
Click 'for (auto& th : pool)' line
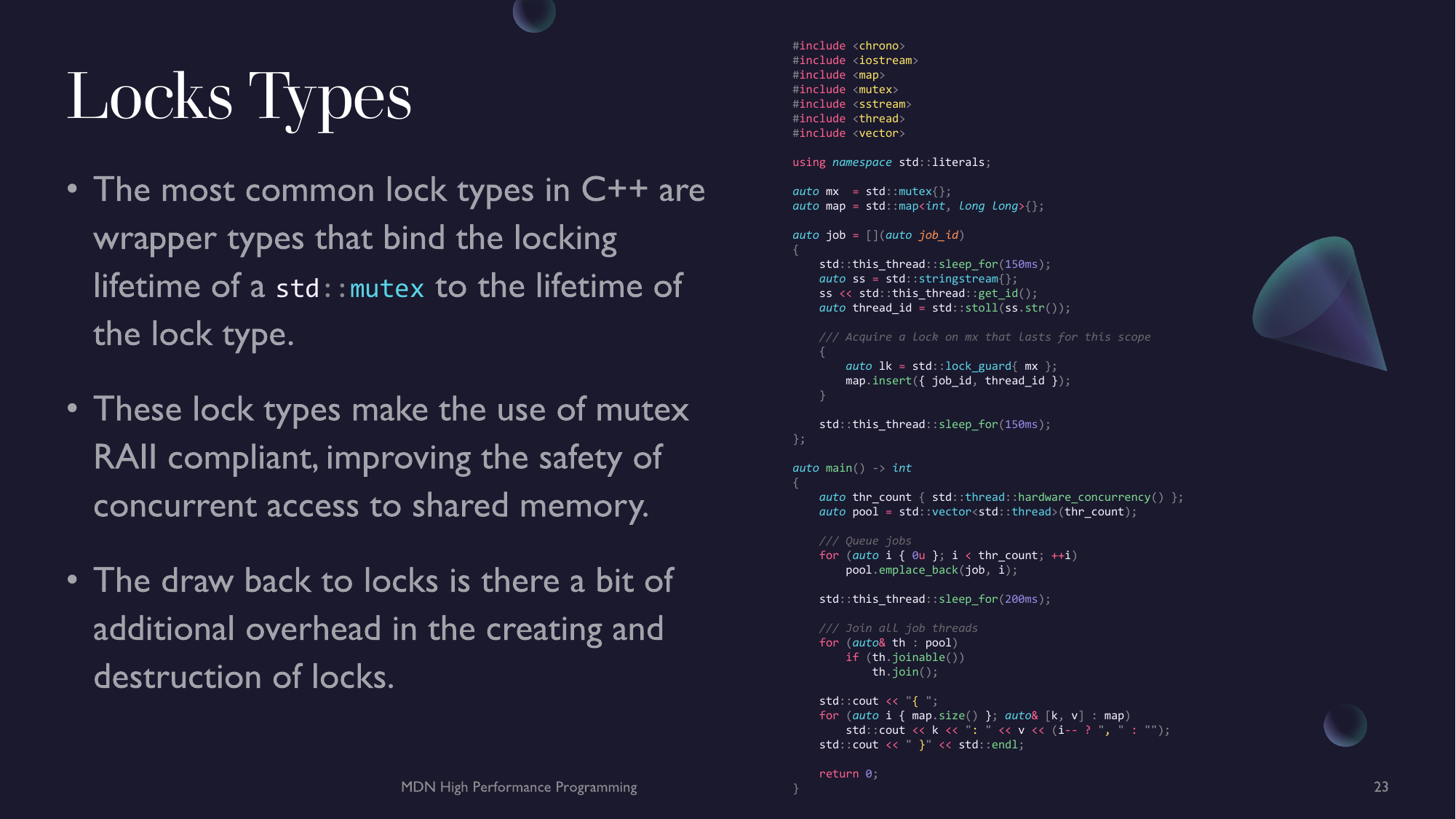(888, 643)
